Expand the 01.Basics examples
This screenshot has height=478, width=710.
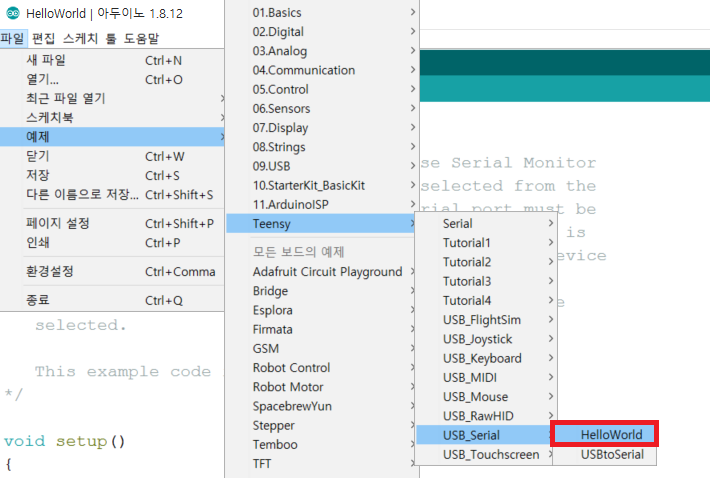pos(321,13)
